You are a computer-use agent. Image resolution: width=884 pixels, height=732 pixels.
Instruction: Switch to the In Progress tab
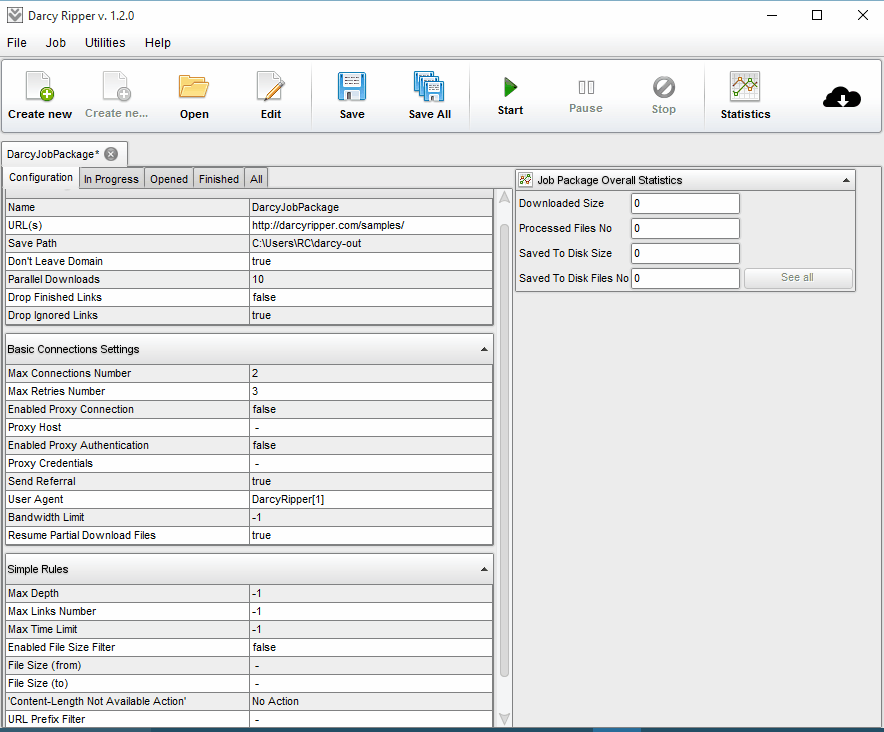pos(111,179)
